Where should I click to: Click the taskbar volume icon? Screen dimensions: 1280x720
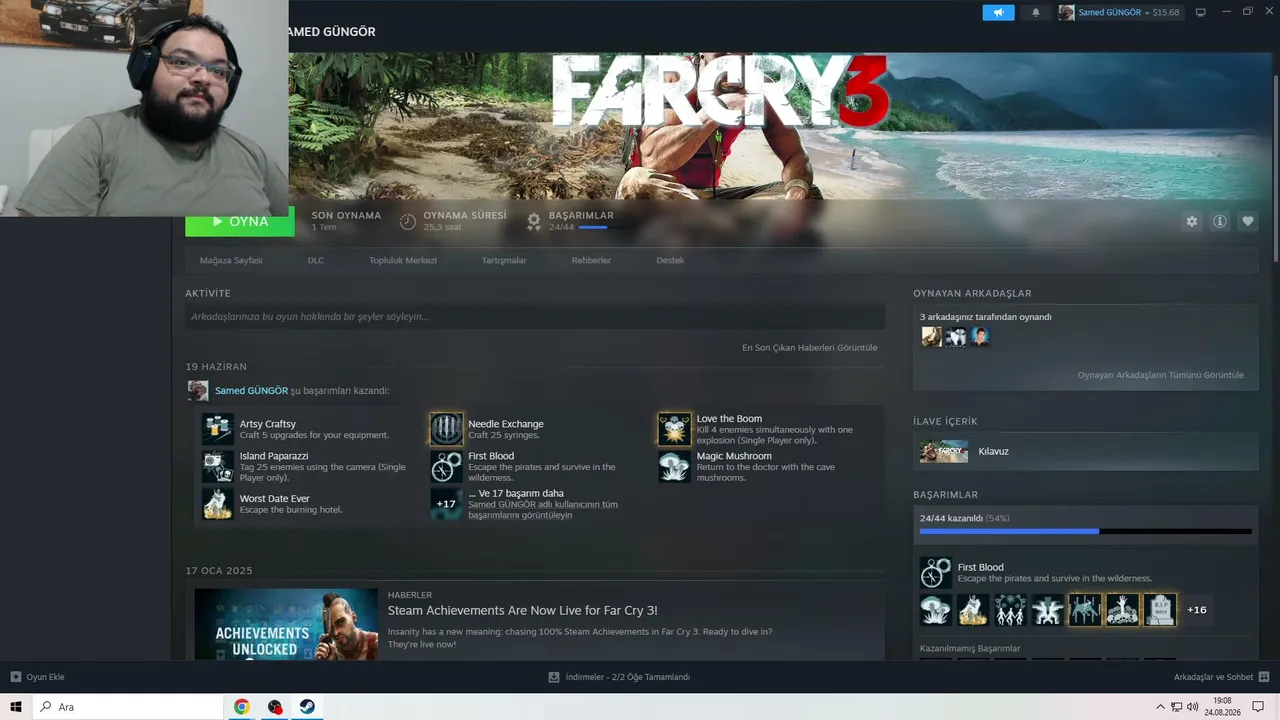pos(1192,707)
